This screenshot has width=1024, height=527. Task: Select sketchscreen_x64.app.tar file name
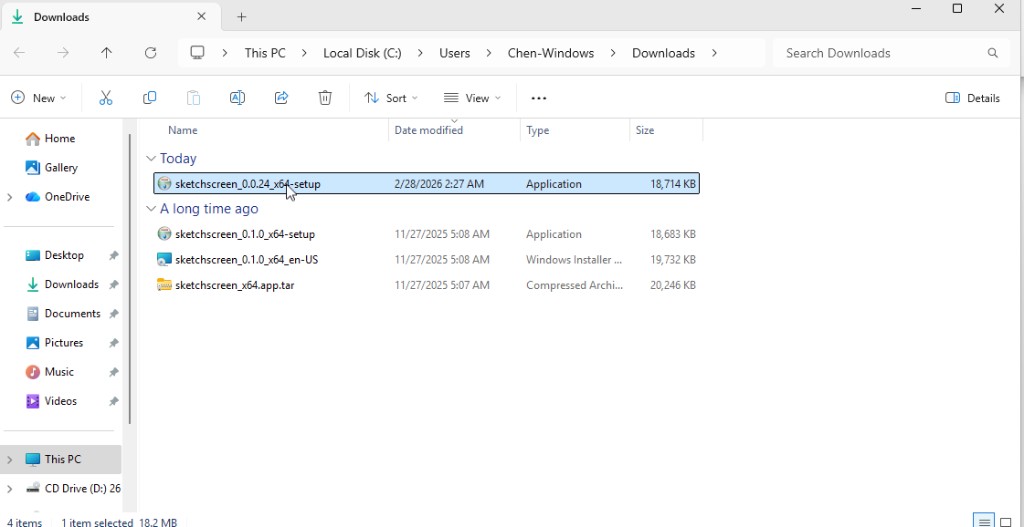click(x=234, y=285)
